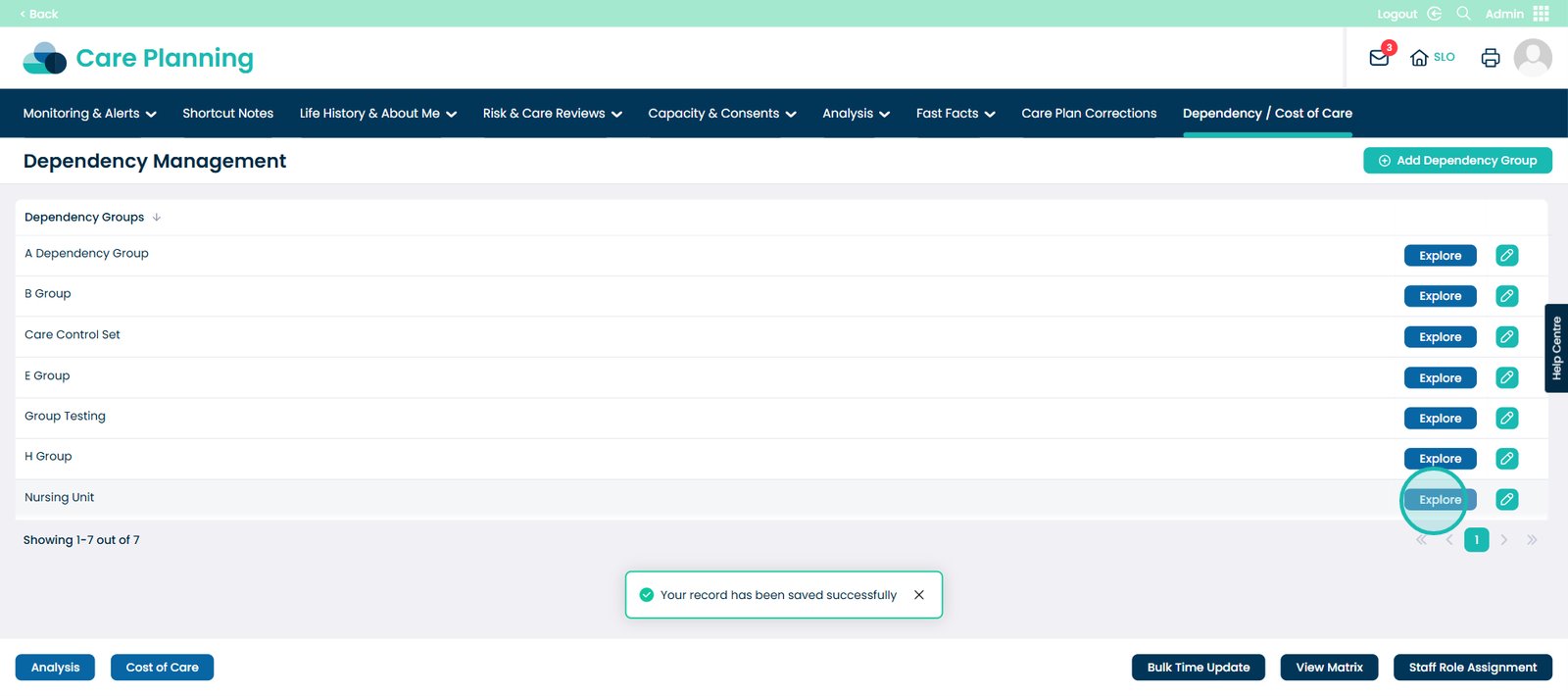This screenshot has height=696, width=1568.
Task: Open the Help Centre side tab
Action: coord(1556,348)
